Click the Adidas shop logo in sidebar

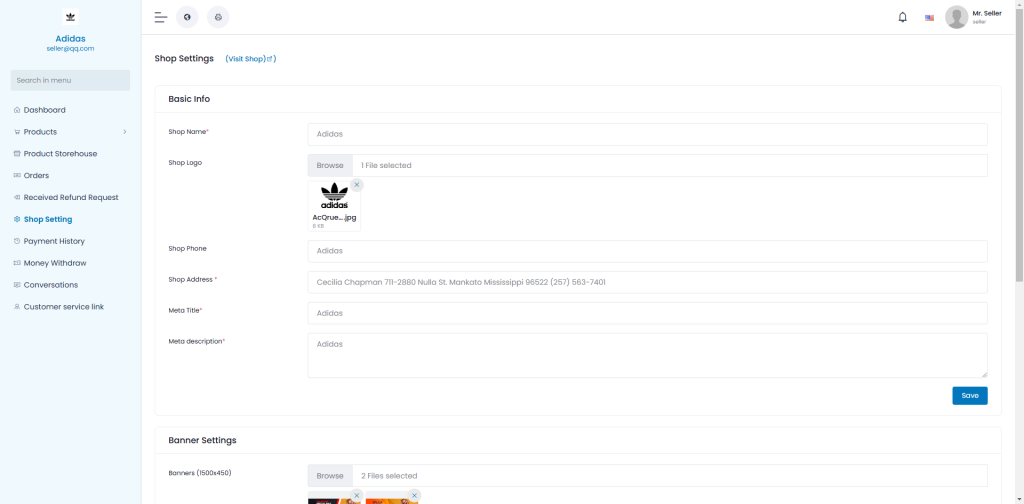tap(70, 17)
